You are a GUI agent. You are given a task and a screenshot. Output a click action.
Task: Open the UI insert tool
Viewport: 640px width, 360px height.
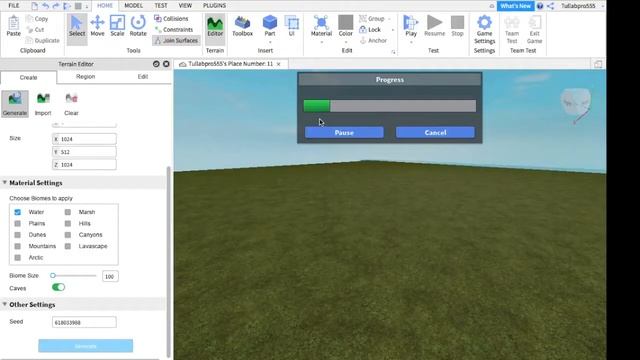[x=291, y=26]
